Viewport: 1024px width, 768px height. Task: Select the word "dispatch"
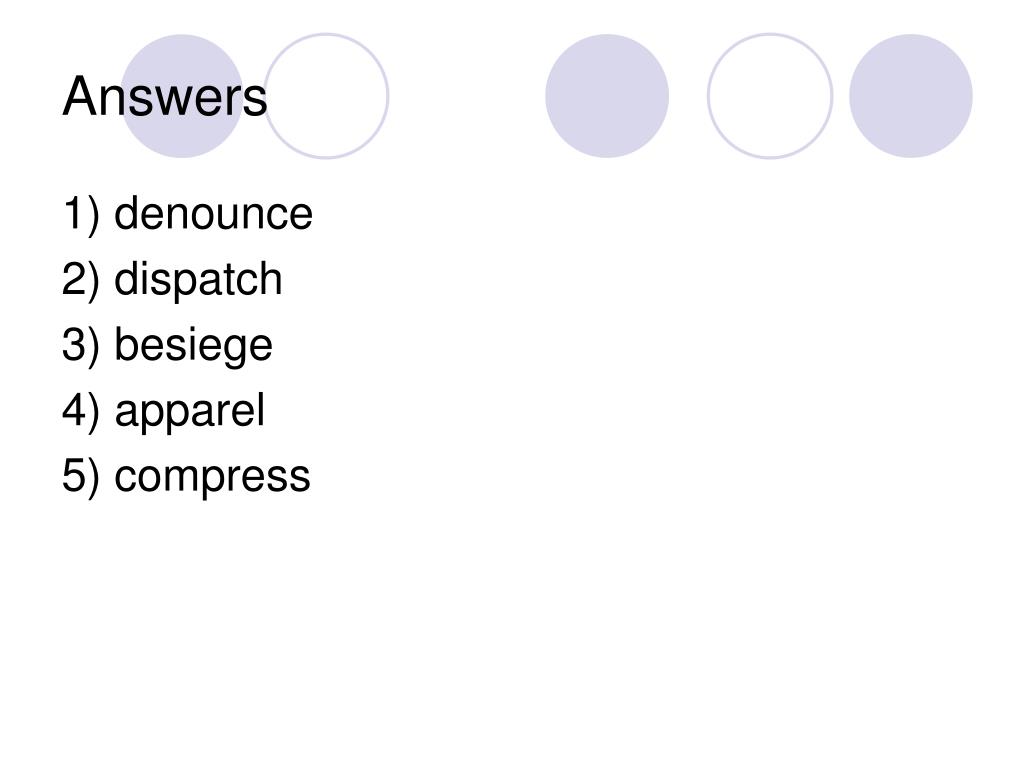pyautogui.click(x=199, y=279)
